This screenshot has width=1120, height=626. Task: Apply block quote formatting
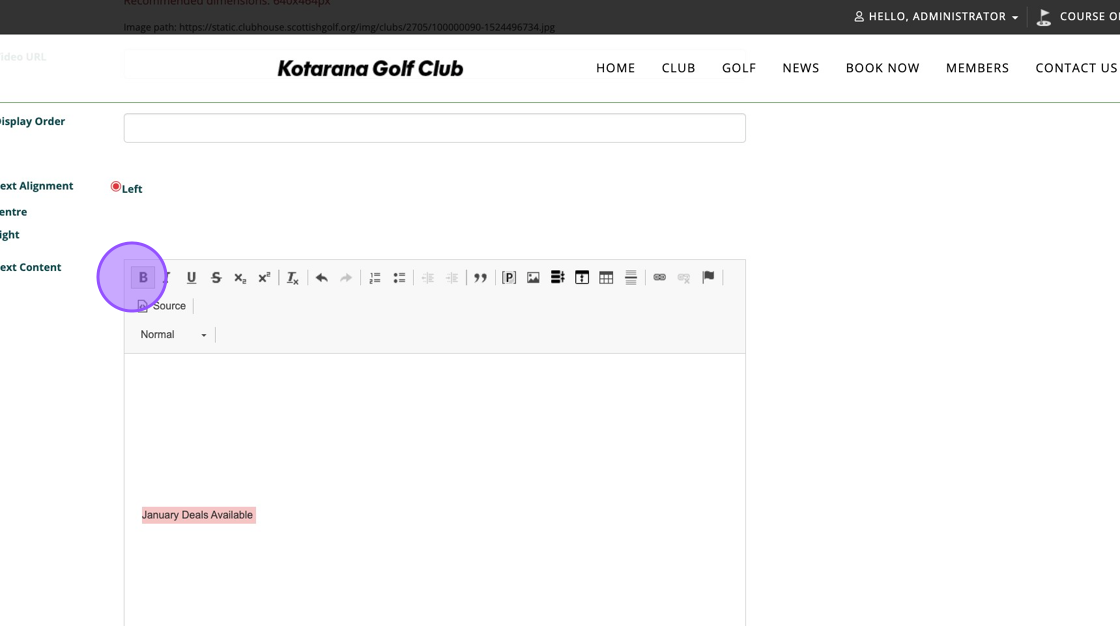480,277
